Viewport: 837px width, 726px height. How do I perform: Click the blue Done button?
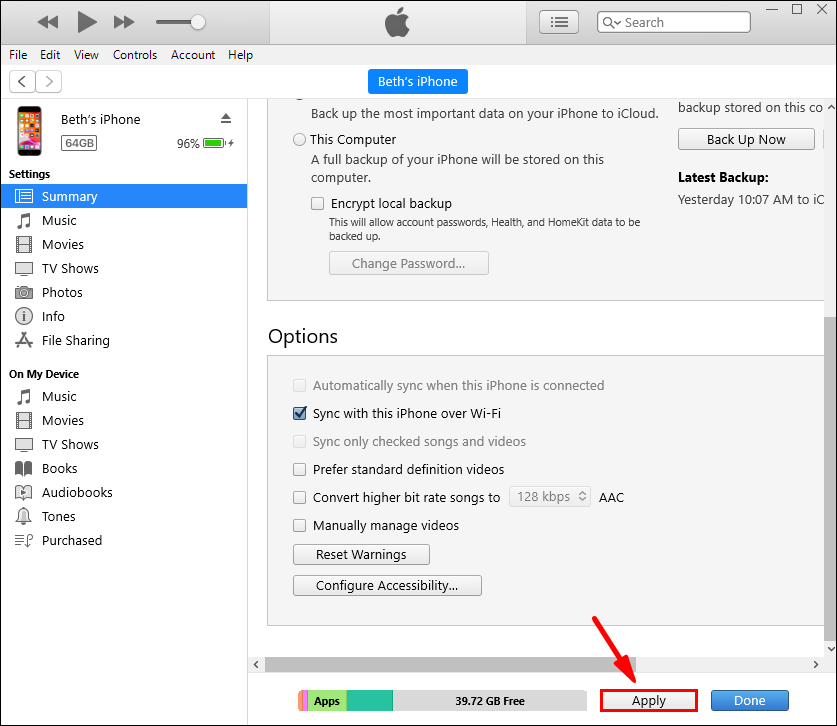pos(750,701)
